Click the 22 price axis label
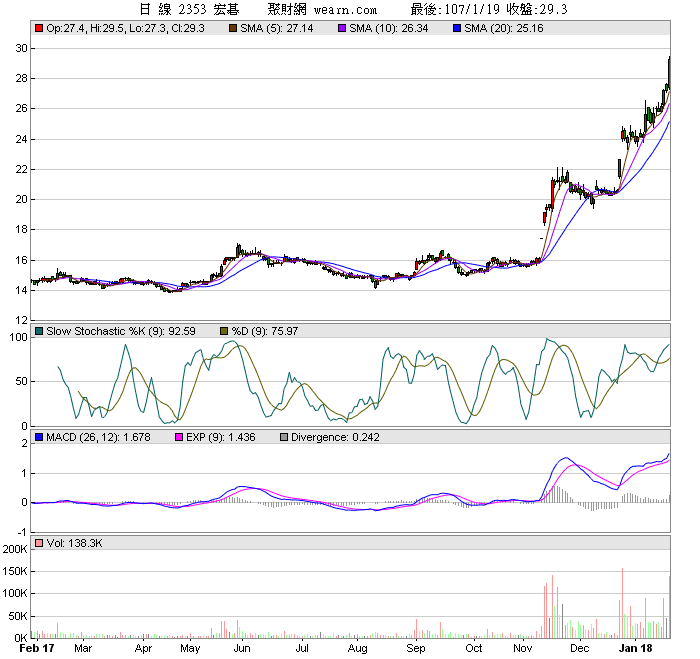This screenshot has width=700, height=659. pos(21,170)
